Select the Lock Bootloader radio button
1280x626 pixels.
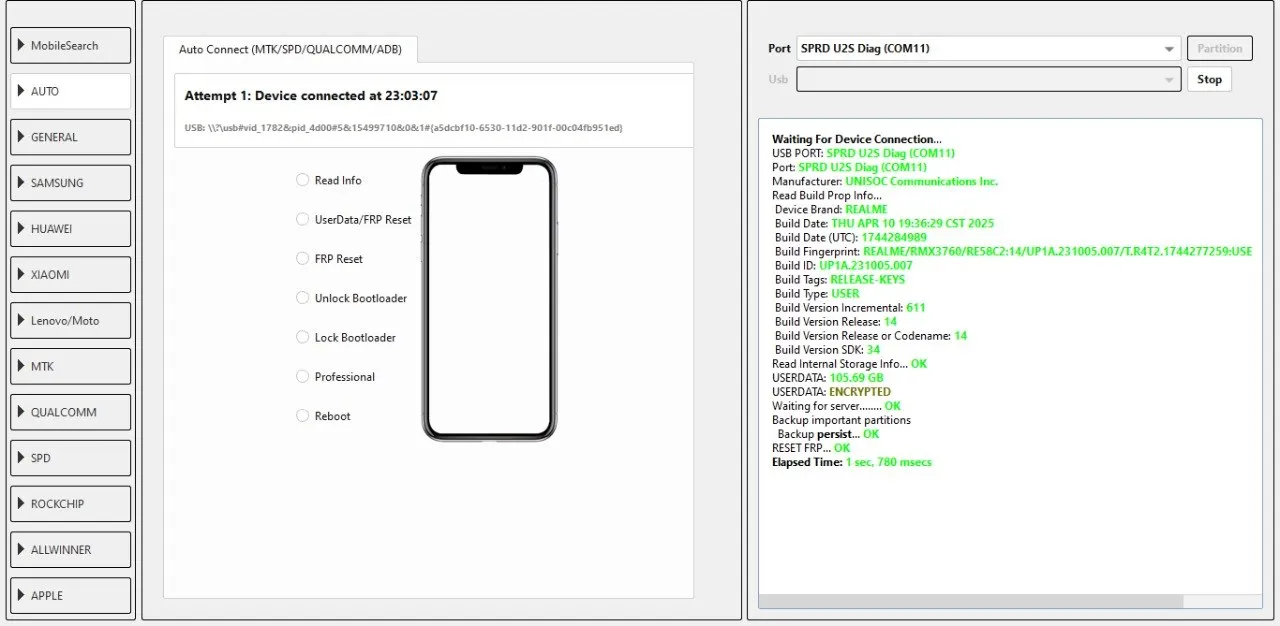[x=303, y=337]
